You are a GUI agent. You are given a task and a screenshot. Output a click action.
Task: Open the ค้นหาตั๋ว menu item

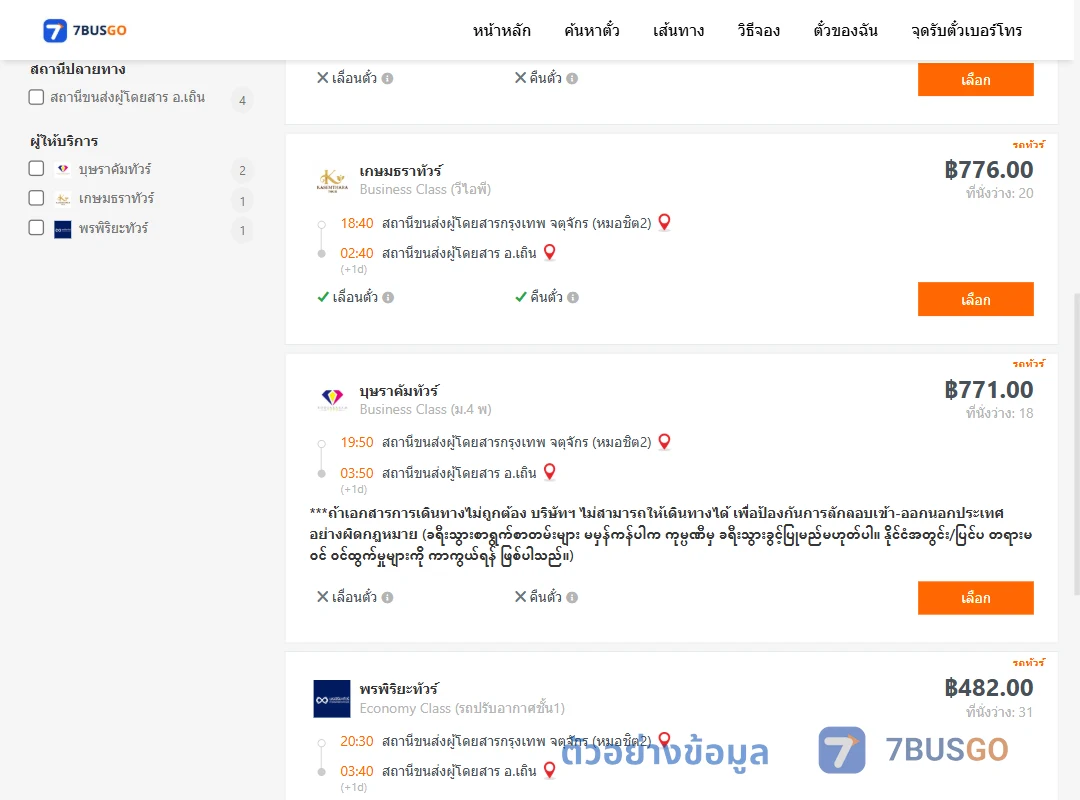pyautogui.click(x=592, y=30)
